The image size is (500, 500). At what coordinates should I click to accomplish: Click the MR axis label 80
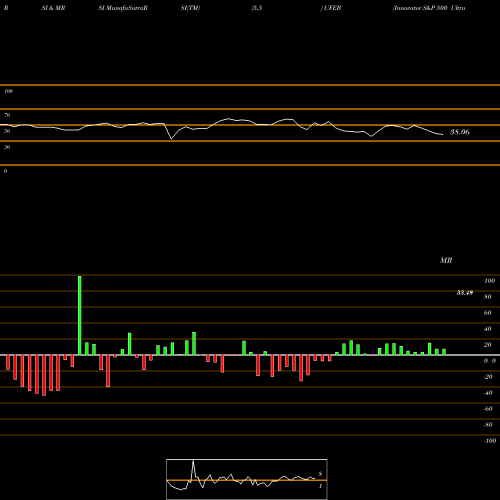click(488, 297)
